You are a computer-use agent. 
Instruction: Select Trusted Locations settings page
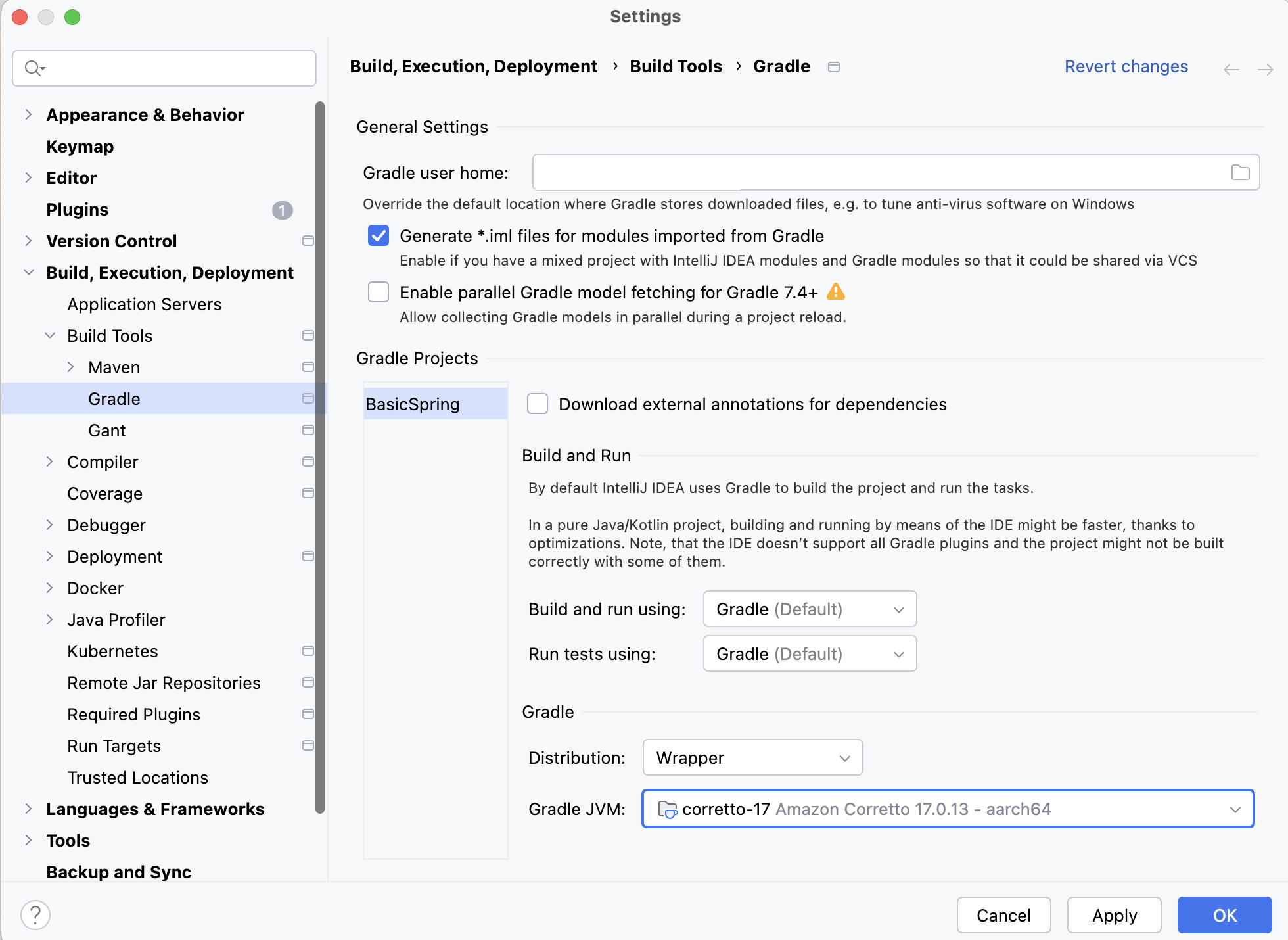point(137,778)
